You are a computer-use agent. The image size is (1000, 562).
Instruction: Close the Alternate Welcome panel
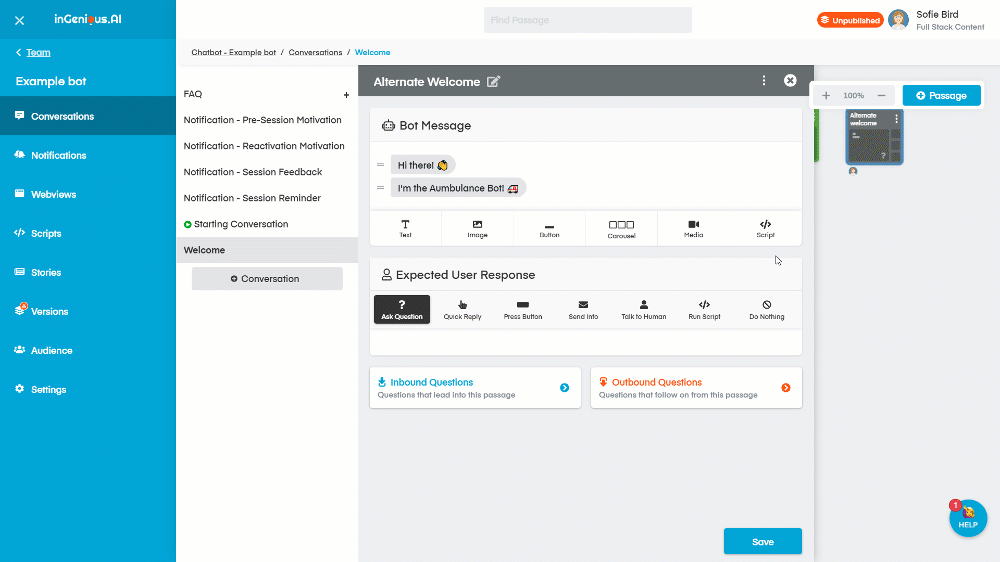click(790, 80)
